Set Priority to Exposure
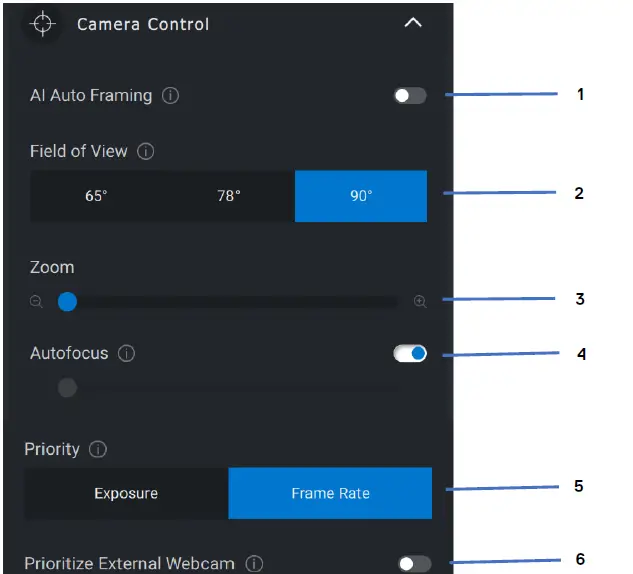The image size is (633, 574). click(x=126, y=493)
